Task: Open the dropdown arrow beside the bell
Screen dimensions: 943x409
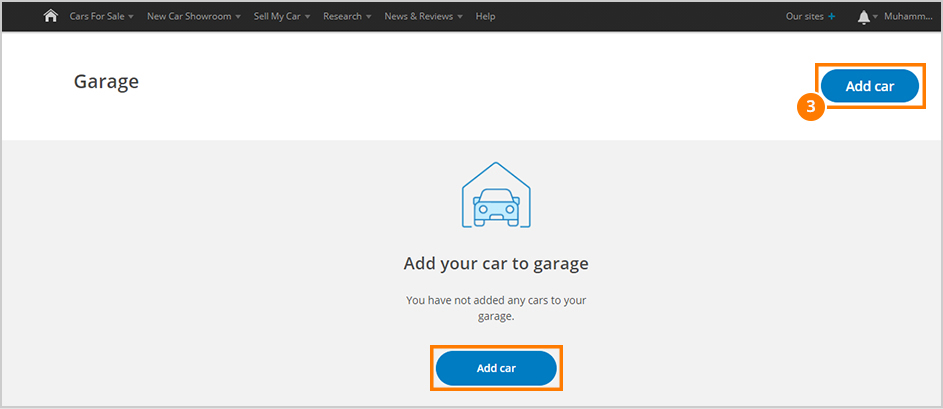Action: 876,17
